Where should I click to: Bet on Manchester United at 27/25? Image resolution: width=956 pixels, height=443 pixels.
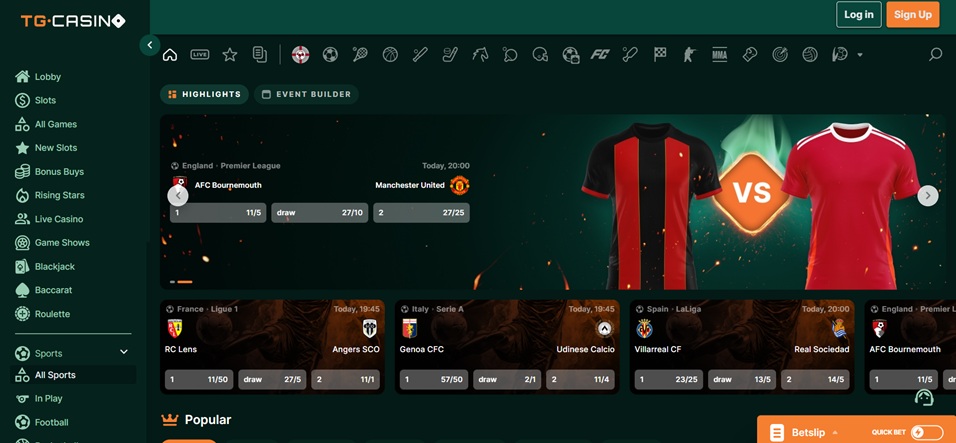[x=421, y=213]
